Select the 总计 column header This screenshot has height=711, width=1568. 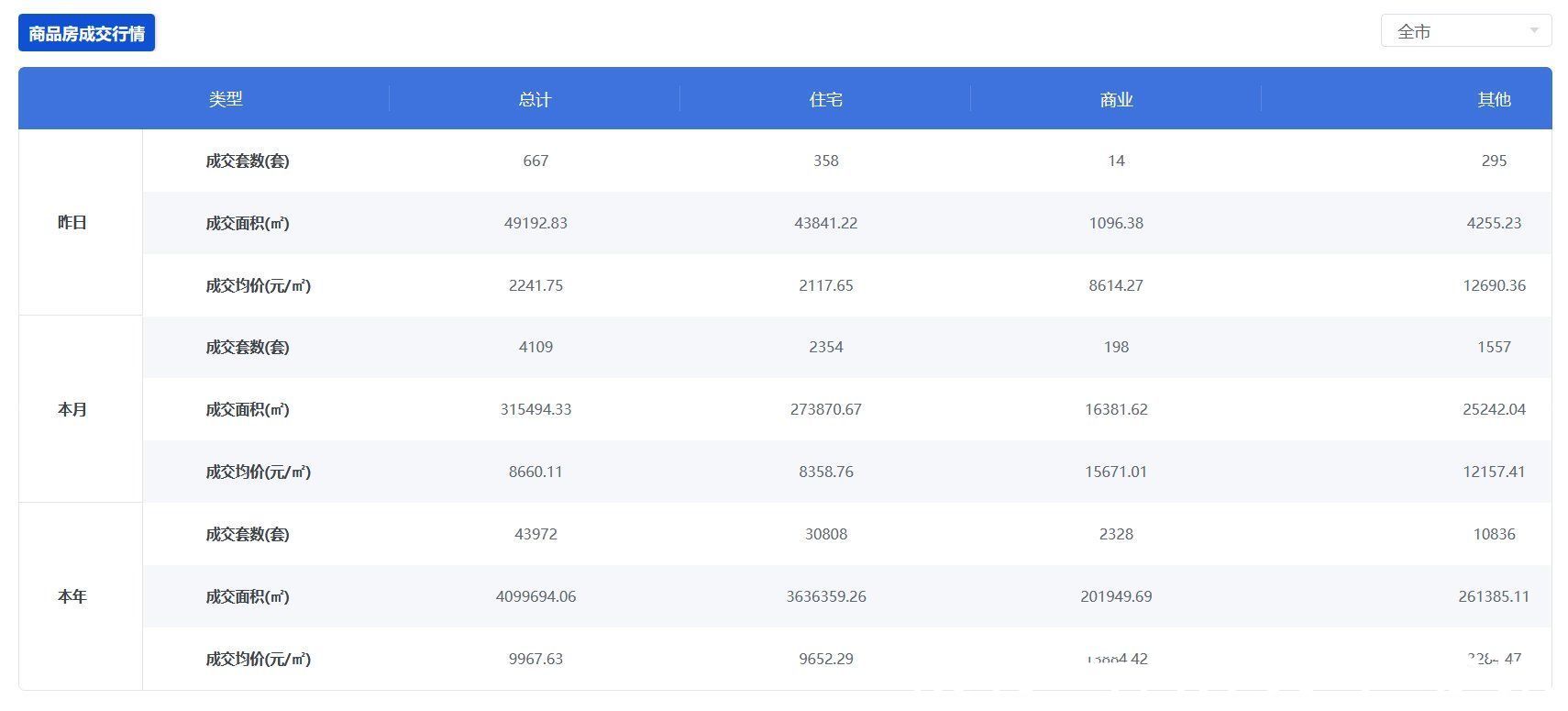[535, 99]
